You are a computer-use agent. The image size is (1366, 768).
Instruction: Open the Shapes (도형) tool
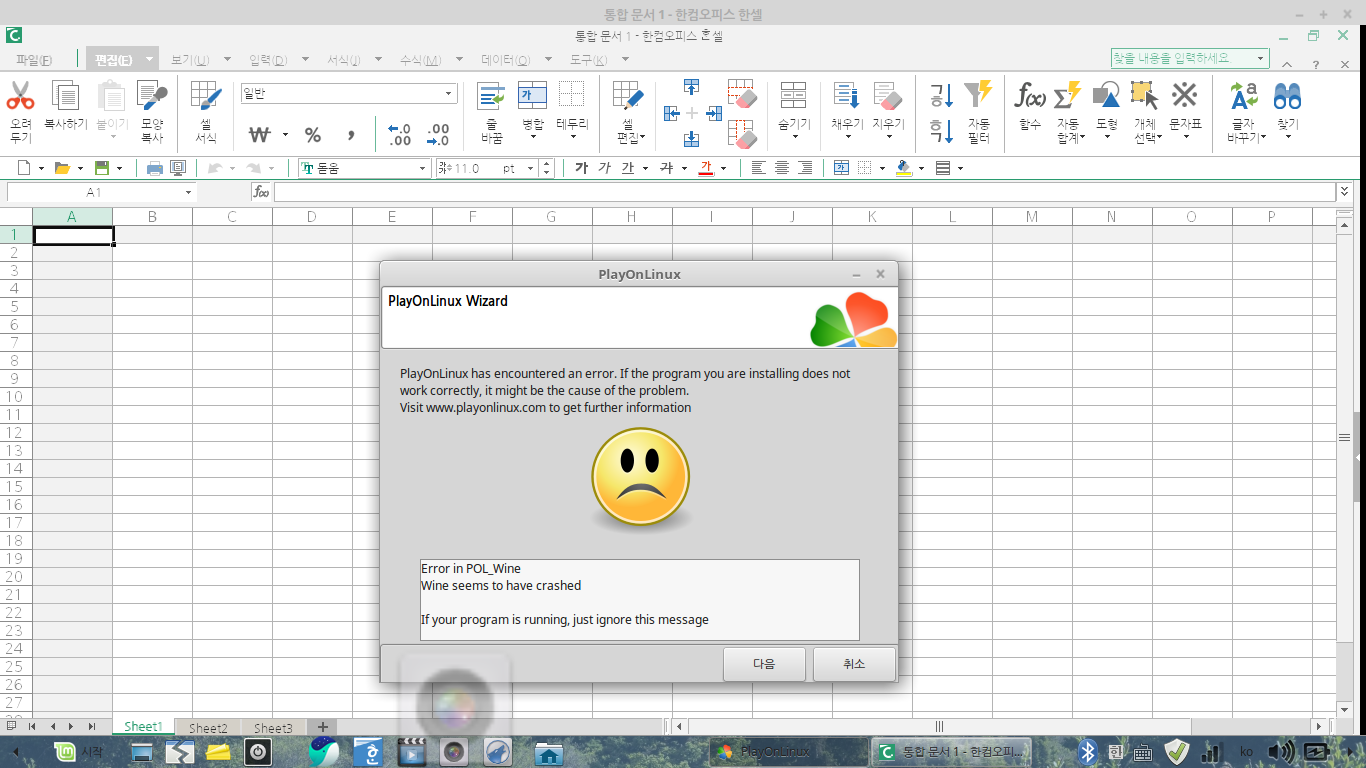pos(1106,96)
